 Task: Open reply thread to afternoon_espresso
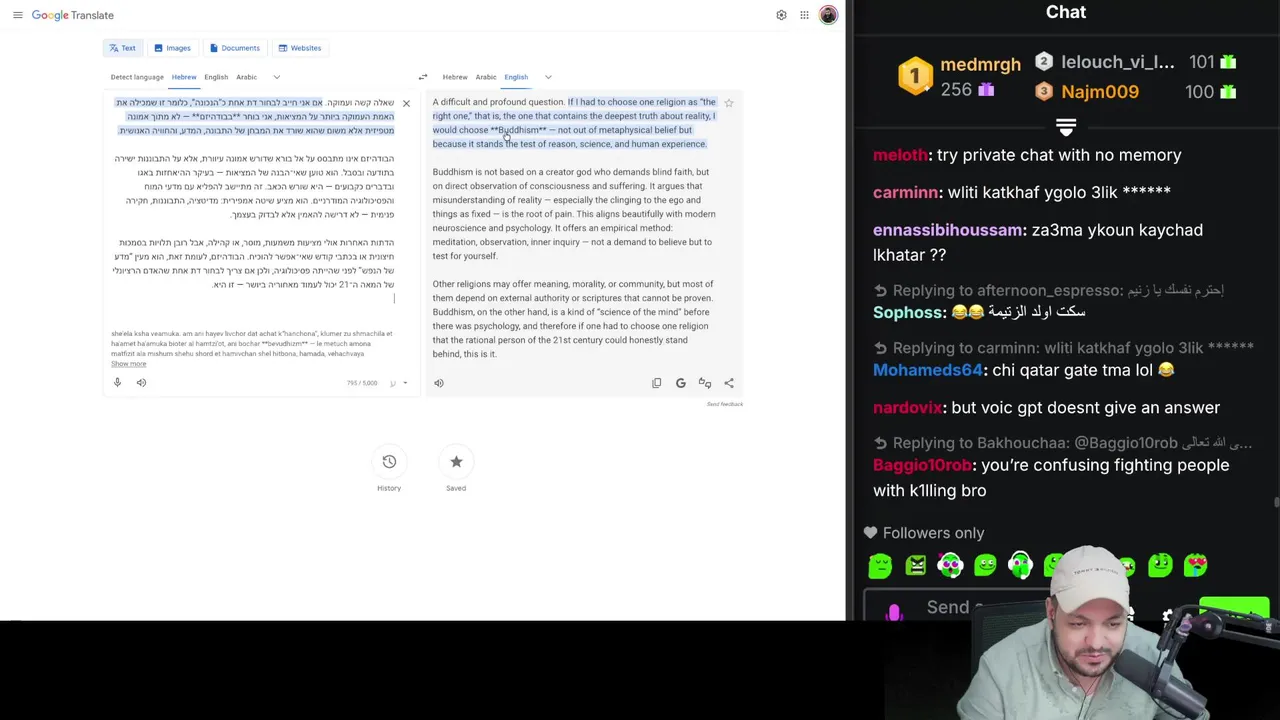point(1049,291)
